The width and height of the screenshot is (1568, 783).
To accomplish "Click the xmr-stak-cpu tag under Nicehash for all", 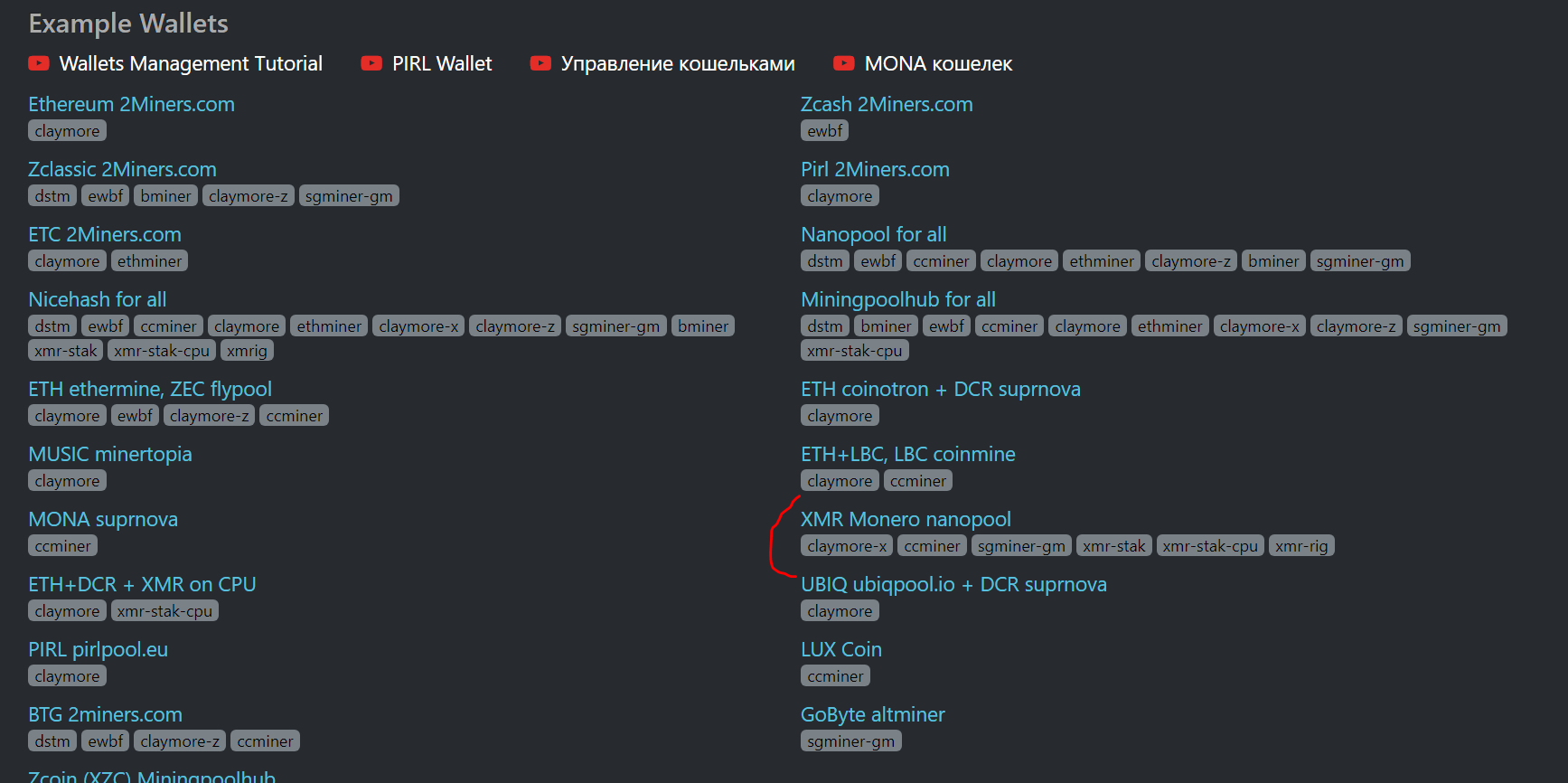I will click(162, 350).
